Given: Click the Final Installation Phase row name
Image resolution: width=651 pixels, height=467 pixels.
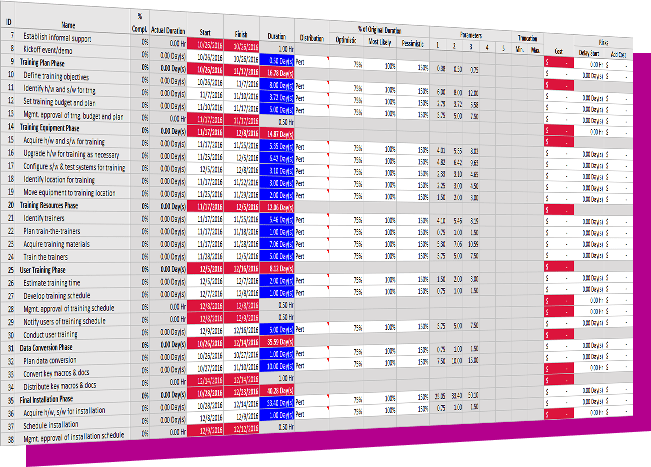Looking at the screenshot, I should (60, 398).
